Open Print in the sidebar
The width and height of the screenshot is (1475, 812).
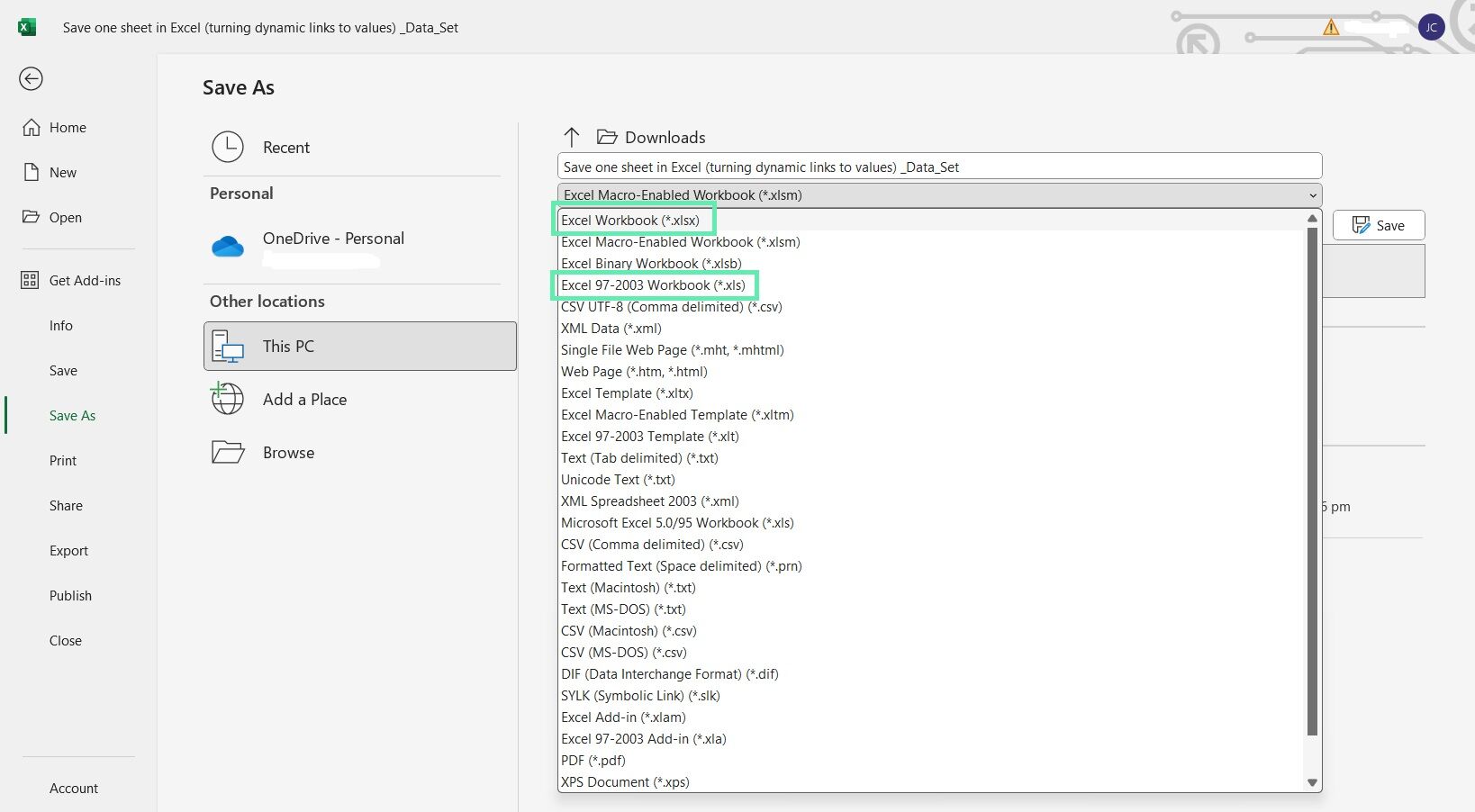[63, 461]
